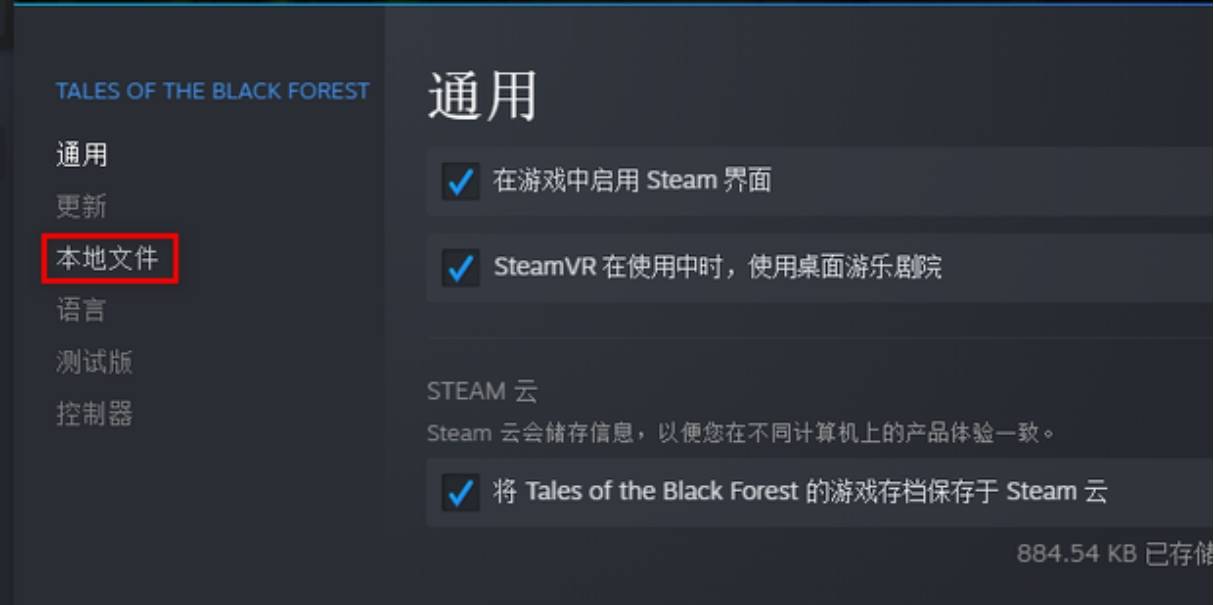Click the SteamVR 使用桌面游乐剧院 label text

(x=717, y=267)
